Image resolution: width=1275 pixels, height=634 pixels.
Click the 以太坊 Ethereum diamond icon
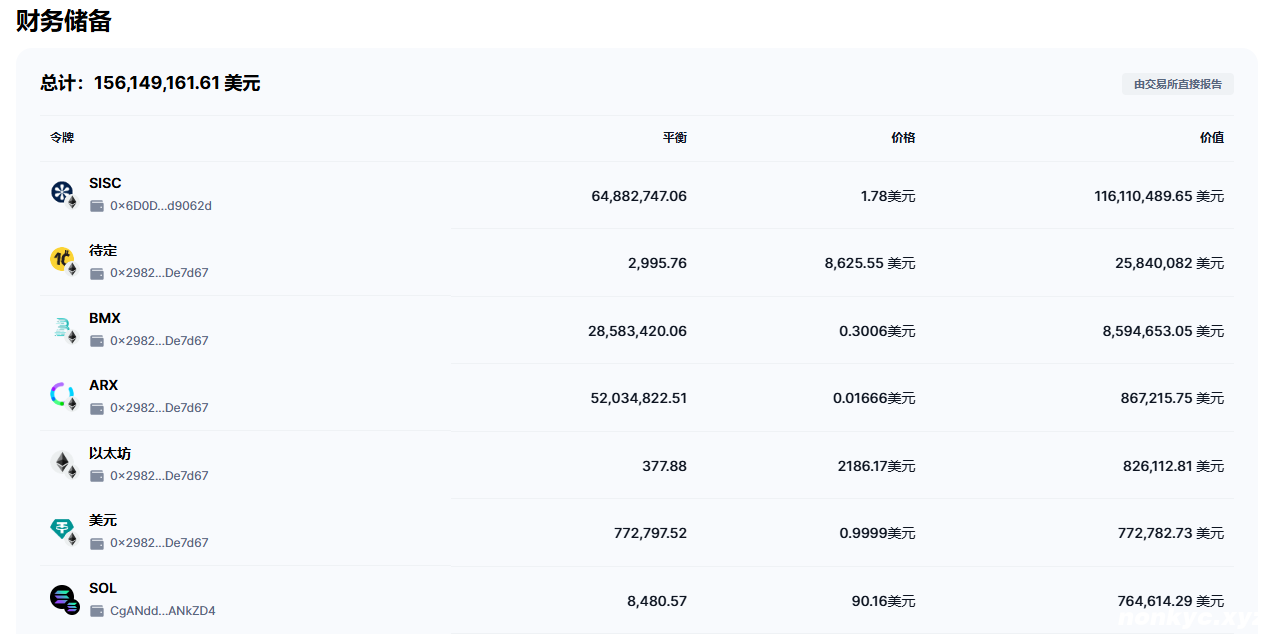[x=62, y=463]
